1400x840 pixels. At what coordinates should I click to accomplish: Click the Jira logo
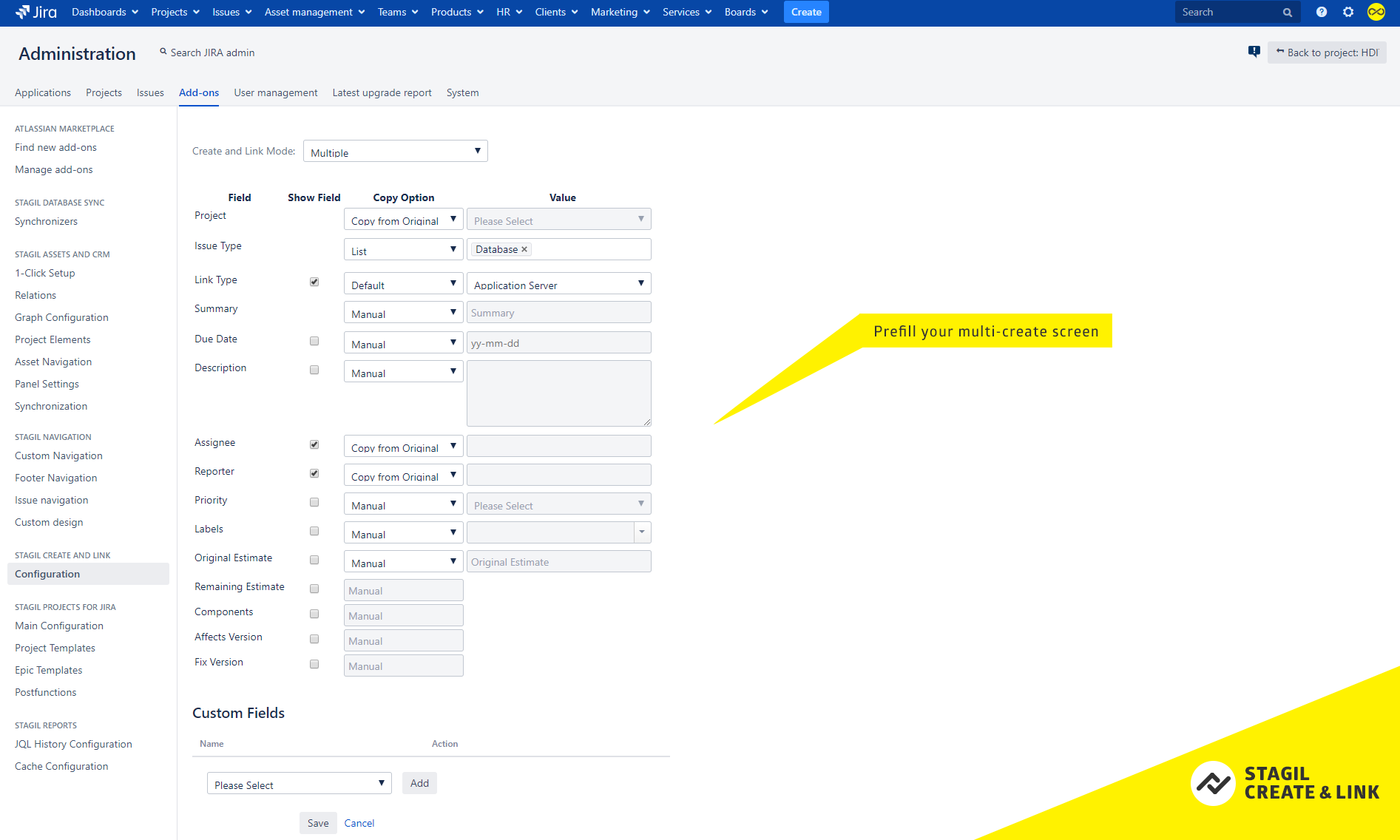click(36, 12)
